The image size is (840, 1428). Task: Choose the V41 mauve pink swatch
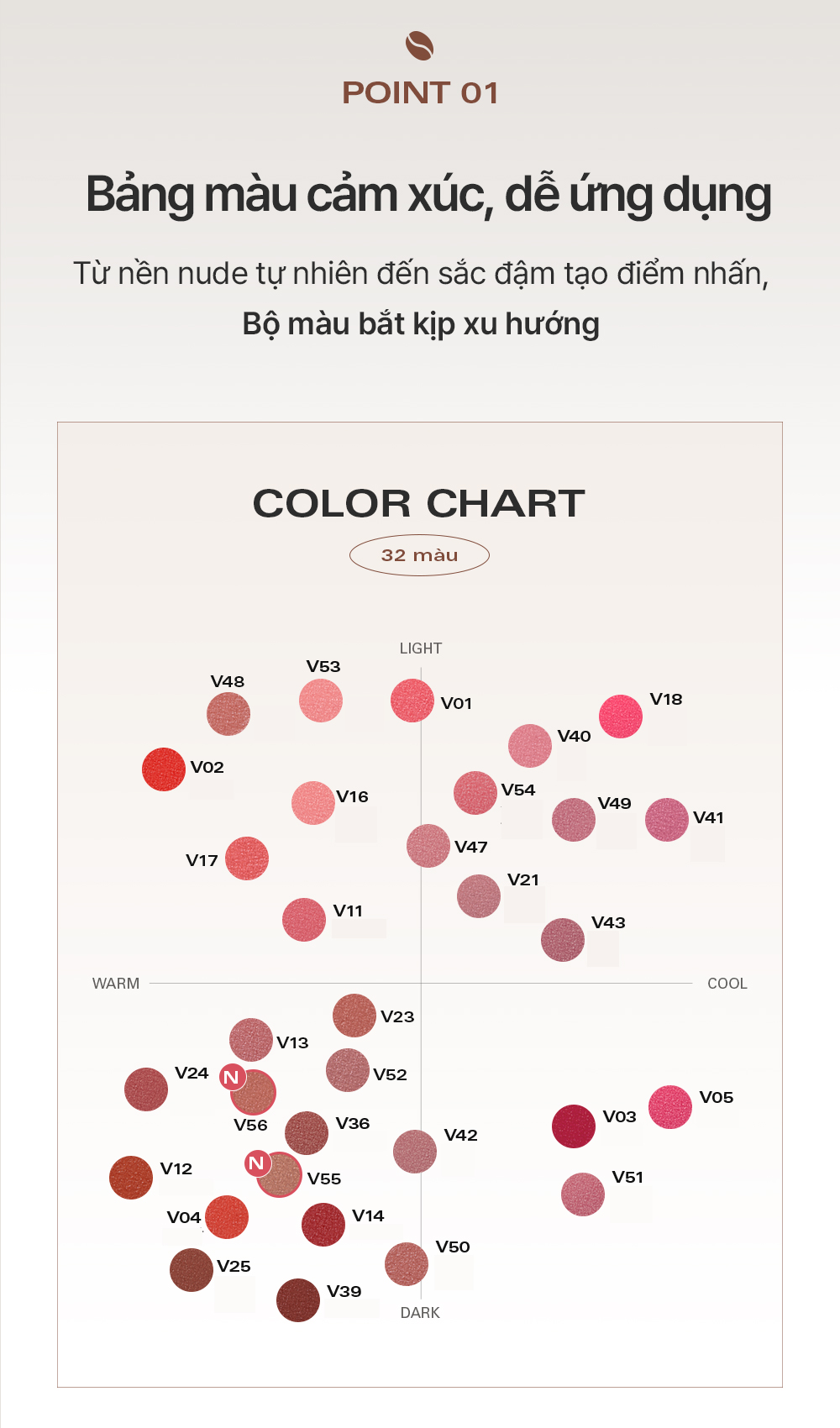pos(667,820)
